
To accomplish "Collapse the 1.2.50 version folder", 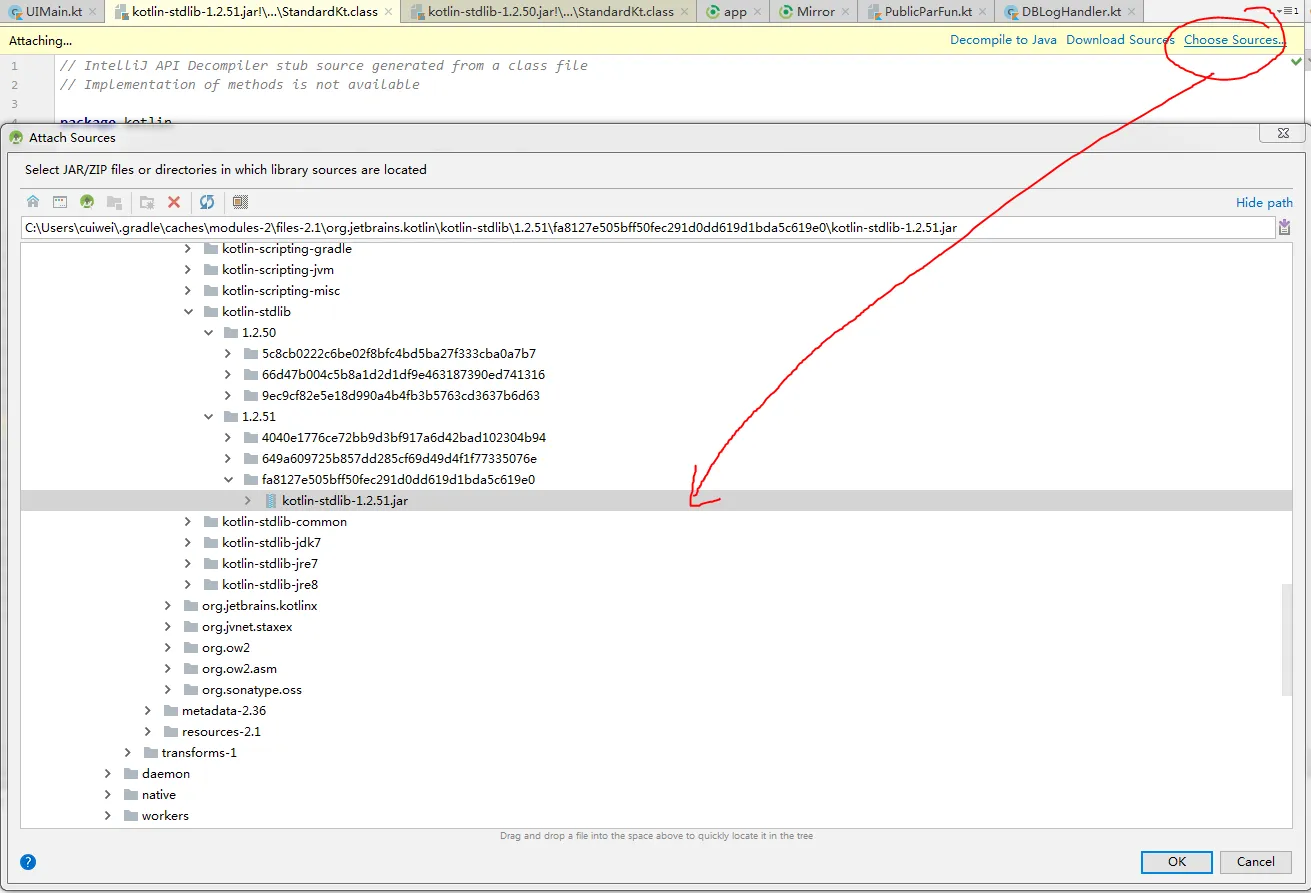I will pos(208,332).
